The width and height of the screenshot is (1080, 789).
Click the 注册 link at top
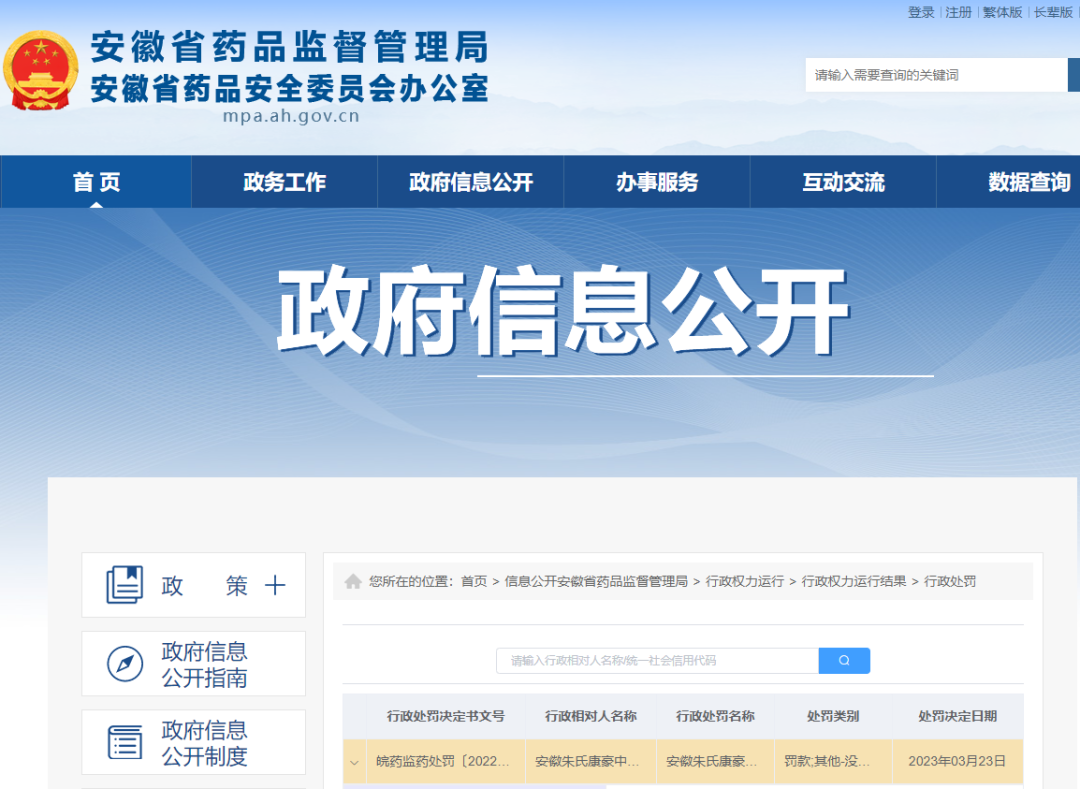pos(958,12)
